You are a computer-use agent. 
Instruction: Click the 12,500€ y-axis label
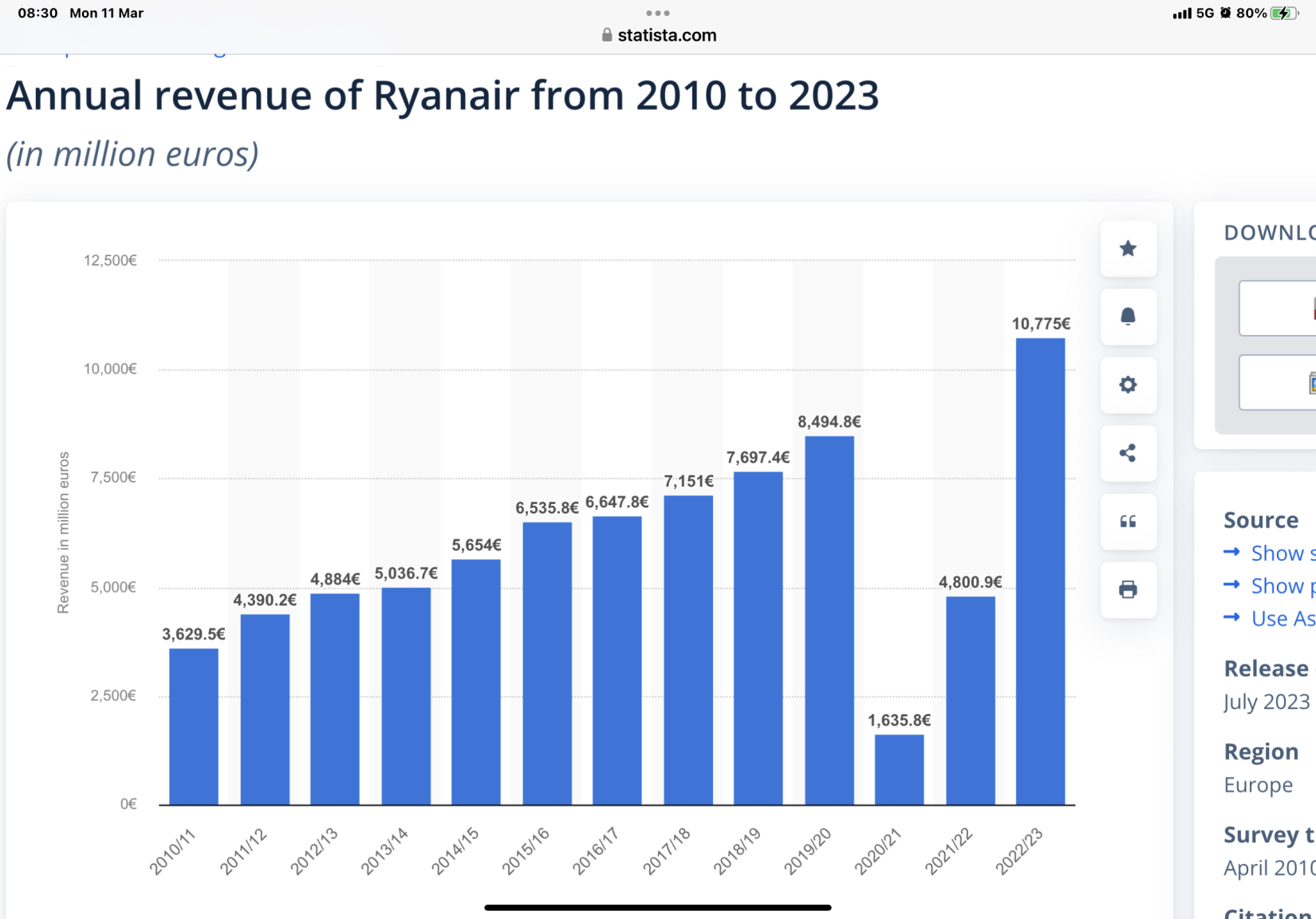click(110, 260)
